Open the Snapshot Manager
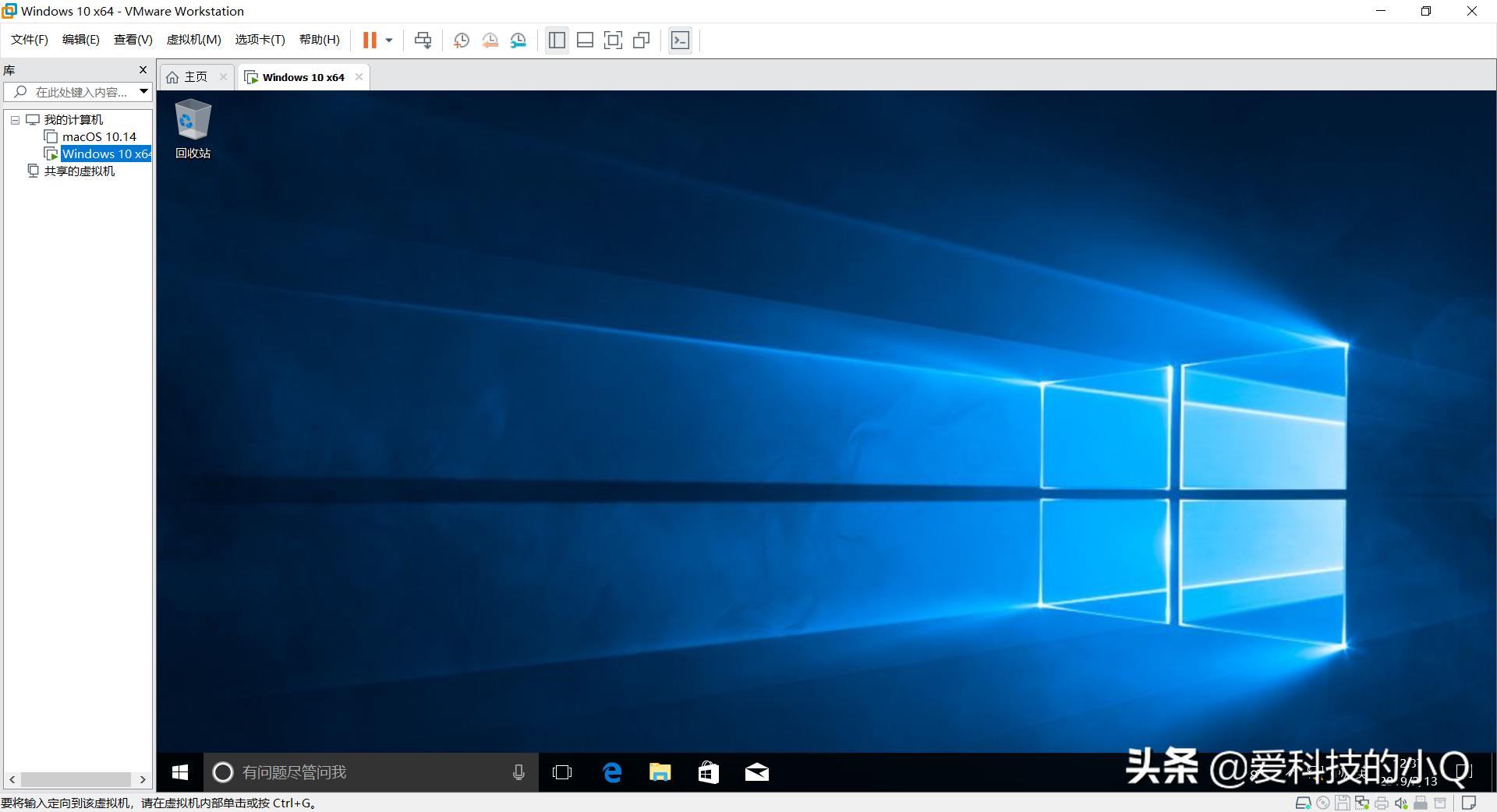This screenshot has height=812, width=1497. 518,40
